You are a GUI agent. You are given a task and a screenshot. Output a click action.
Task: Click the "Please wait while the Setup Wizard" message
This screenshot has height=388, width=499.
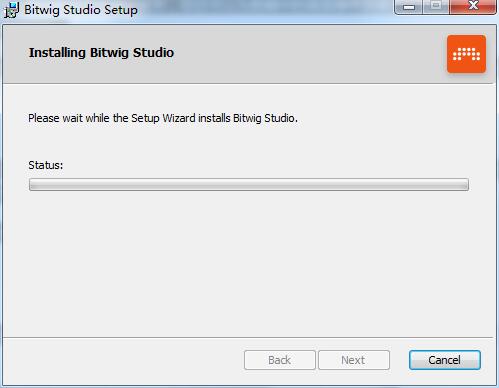[163, 118]
